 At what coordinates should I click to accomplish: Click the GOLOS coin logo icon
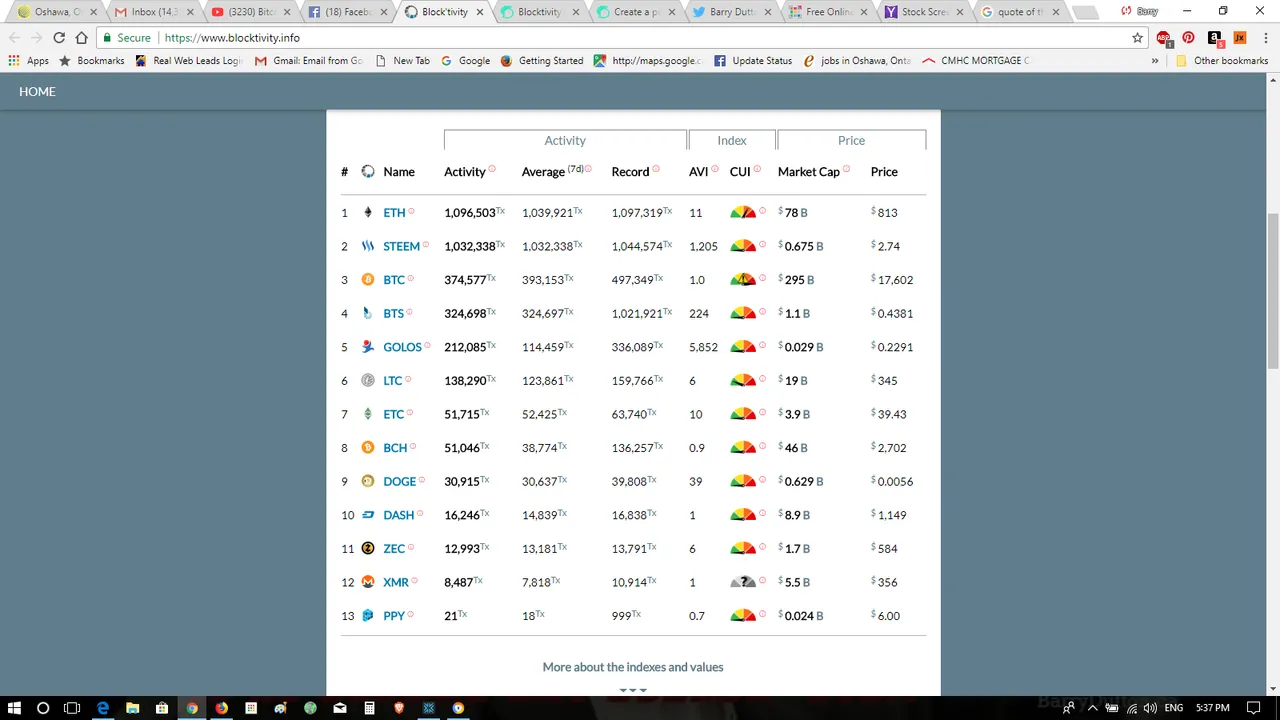(x=368, y=347)
